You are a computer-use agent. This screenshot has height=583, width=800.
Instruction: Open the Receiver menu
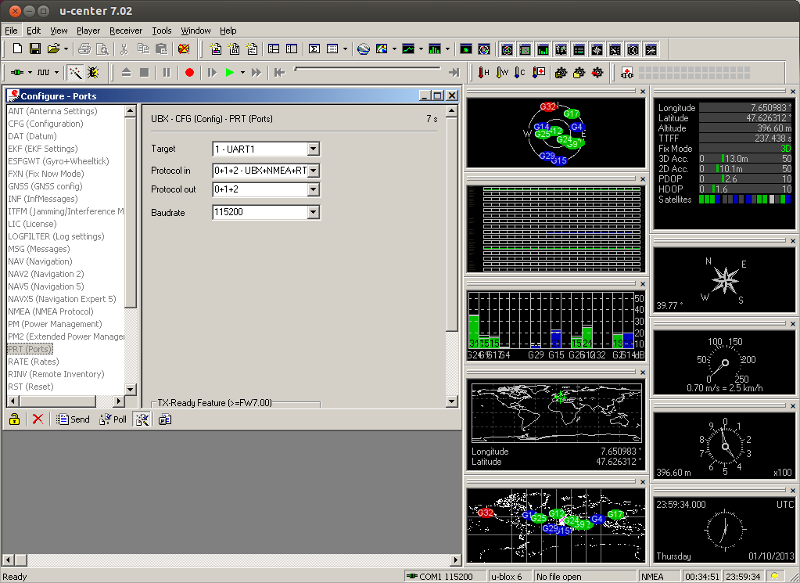click(x=126, y=31)
